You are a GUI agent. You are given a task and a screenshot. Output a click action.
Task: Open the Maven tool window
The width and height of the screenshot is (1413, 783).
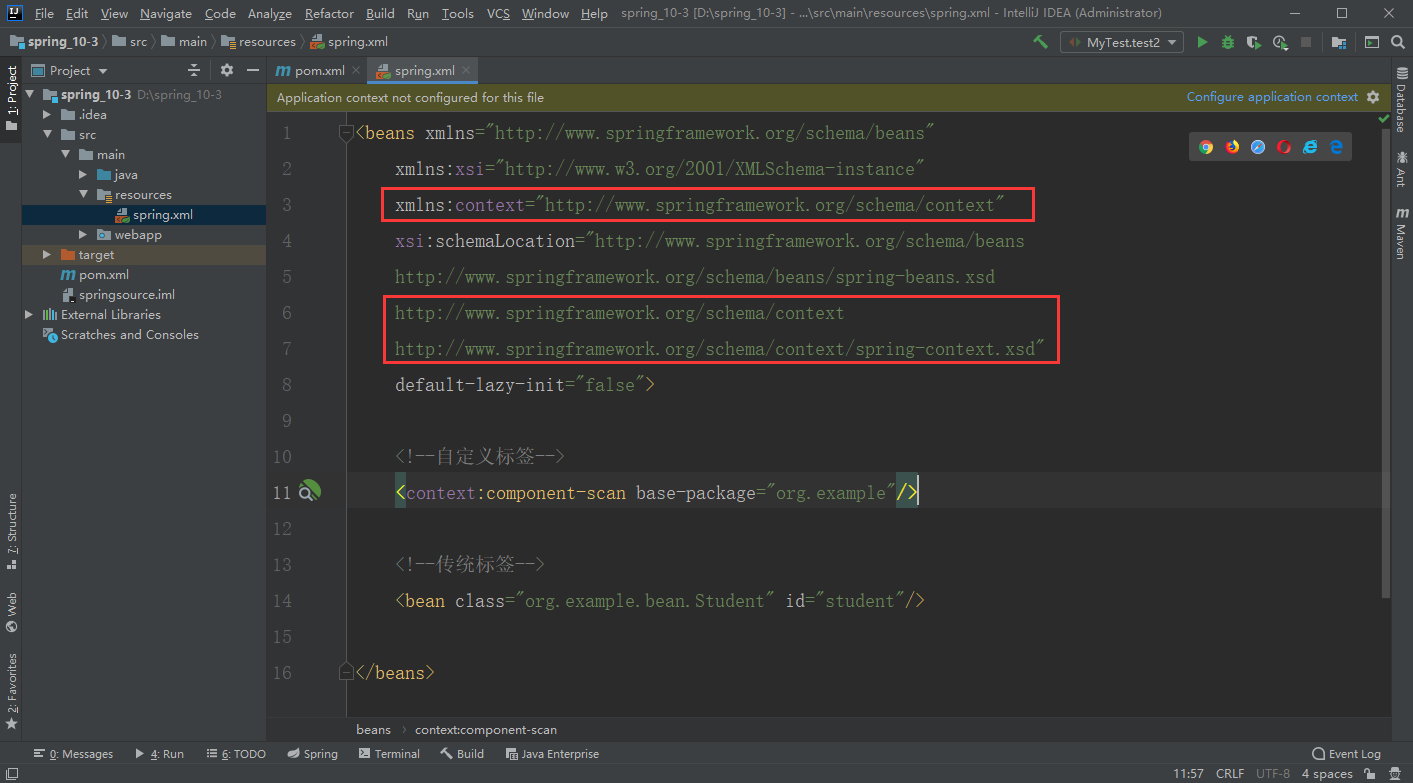[1401, 234]
